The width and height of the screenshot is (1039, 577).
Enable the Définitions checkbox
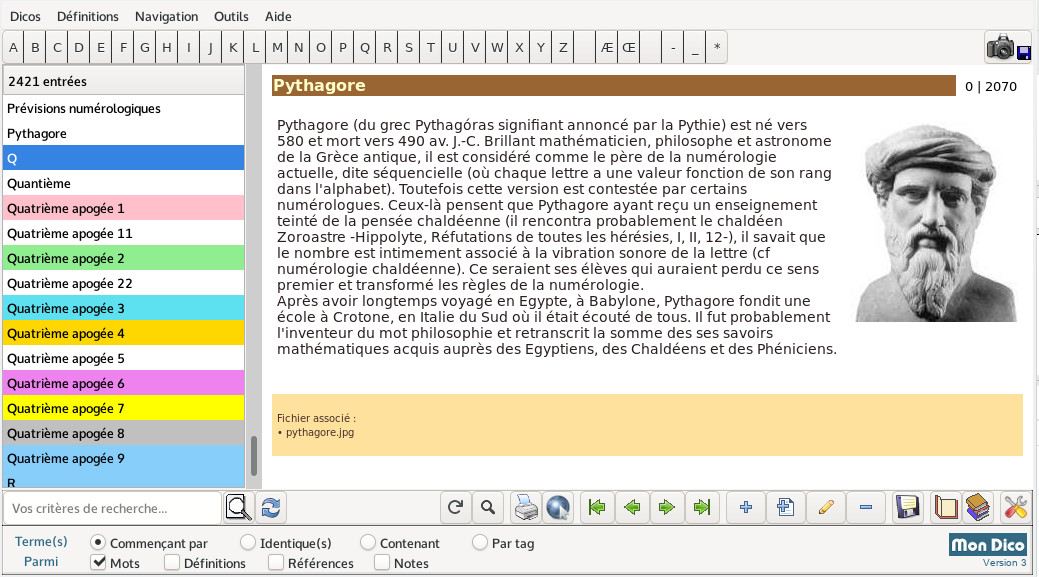point(172,563)
